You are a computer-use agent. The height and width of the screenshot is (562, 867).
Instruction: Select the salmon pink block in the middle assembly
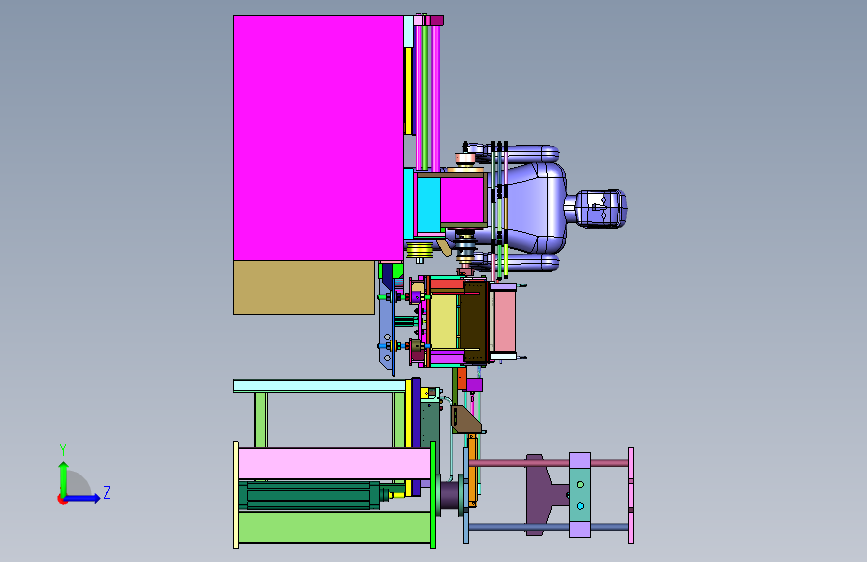coord(504,321)
